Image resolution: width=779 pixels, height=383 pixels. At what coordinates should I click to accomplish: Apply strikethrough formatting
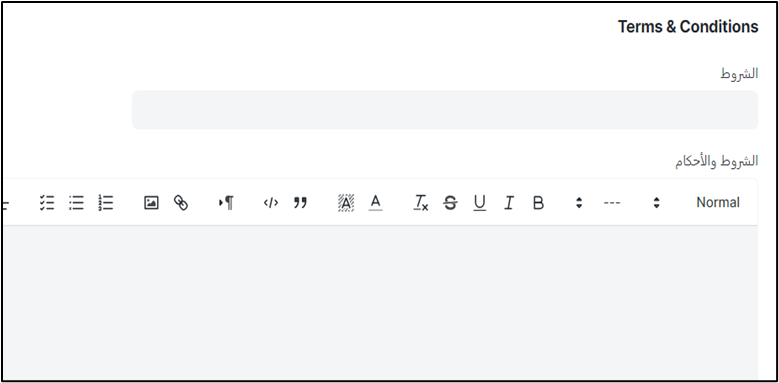[x=450, y=203]
